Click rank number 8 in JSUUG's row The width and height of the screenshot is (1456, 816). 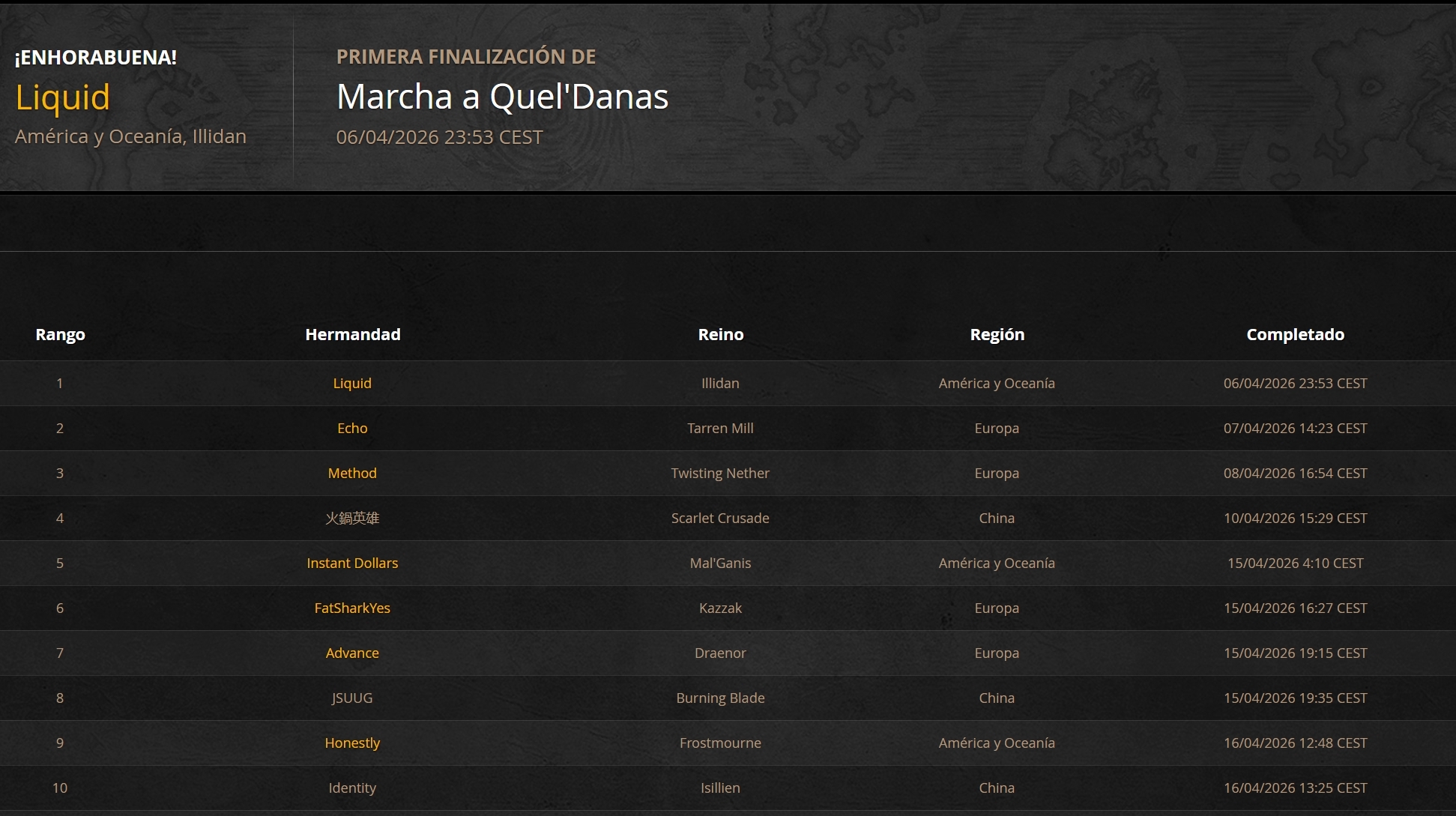60,698
